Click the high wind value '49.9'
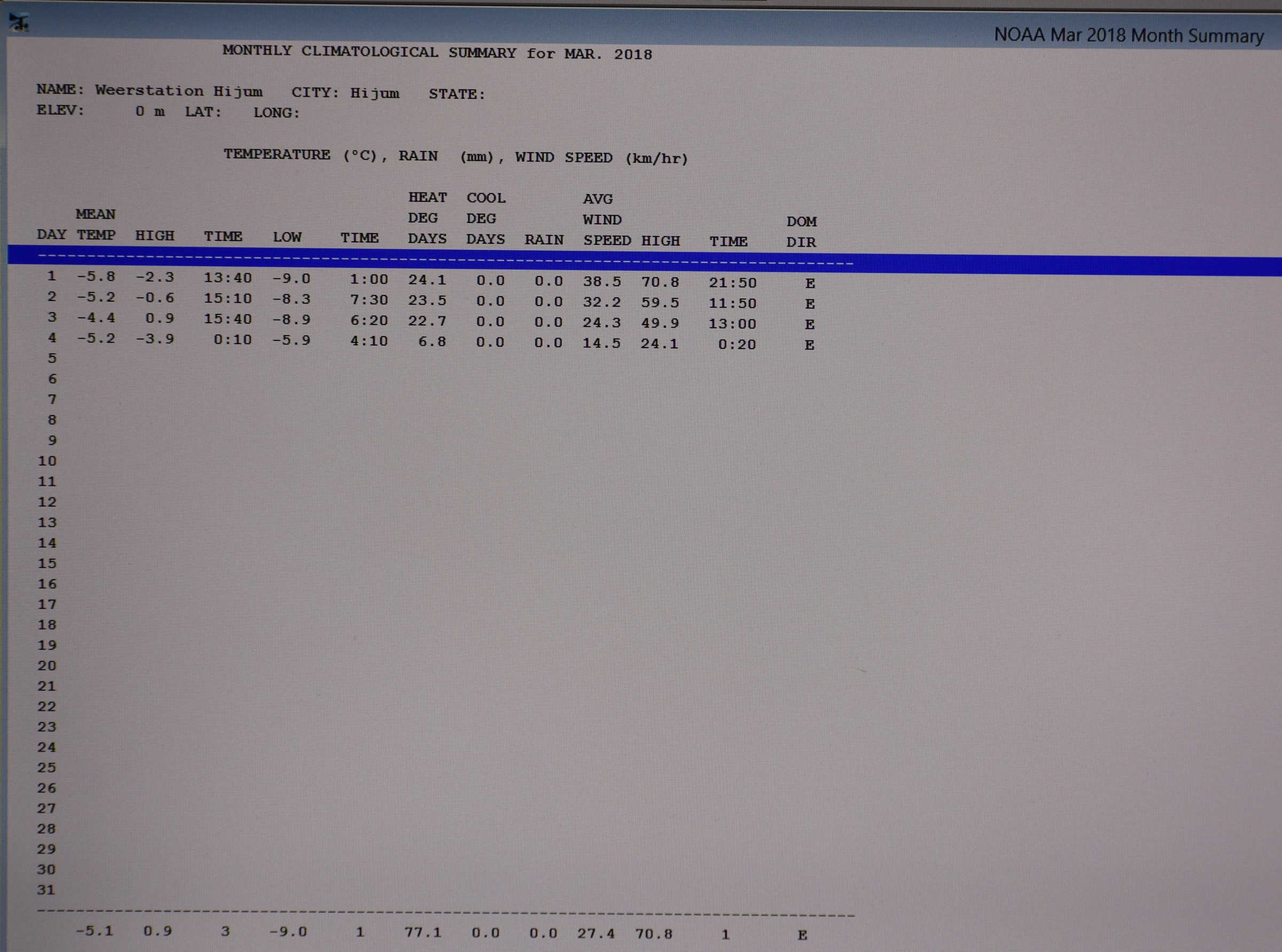This screenshot has height=952, width=1282. (660, 323)
